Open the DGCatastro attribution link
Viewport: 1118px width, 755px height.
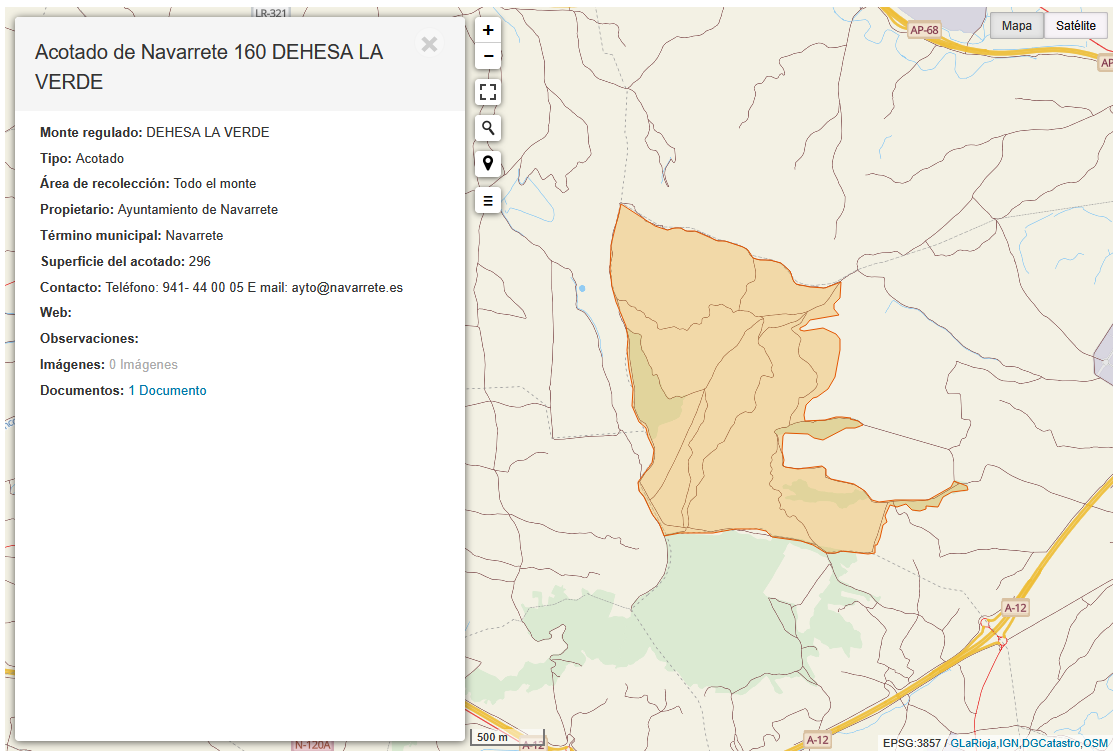point(1051,743)
